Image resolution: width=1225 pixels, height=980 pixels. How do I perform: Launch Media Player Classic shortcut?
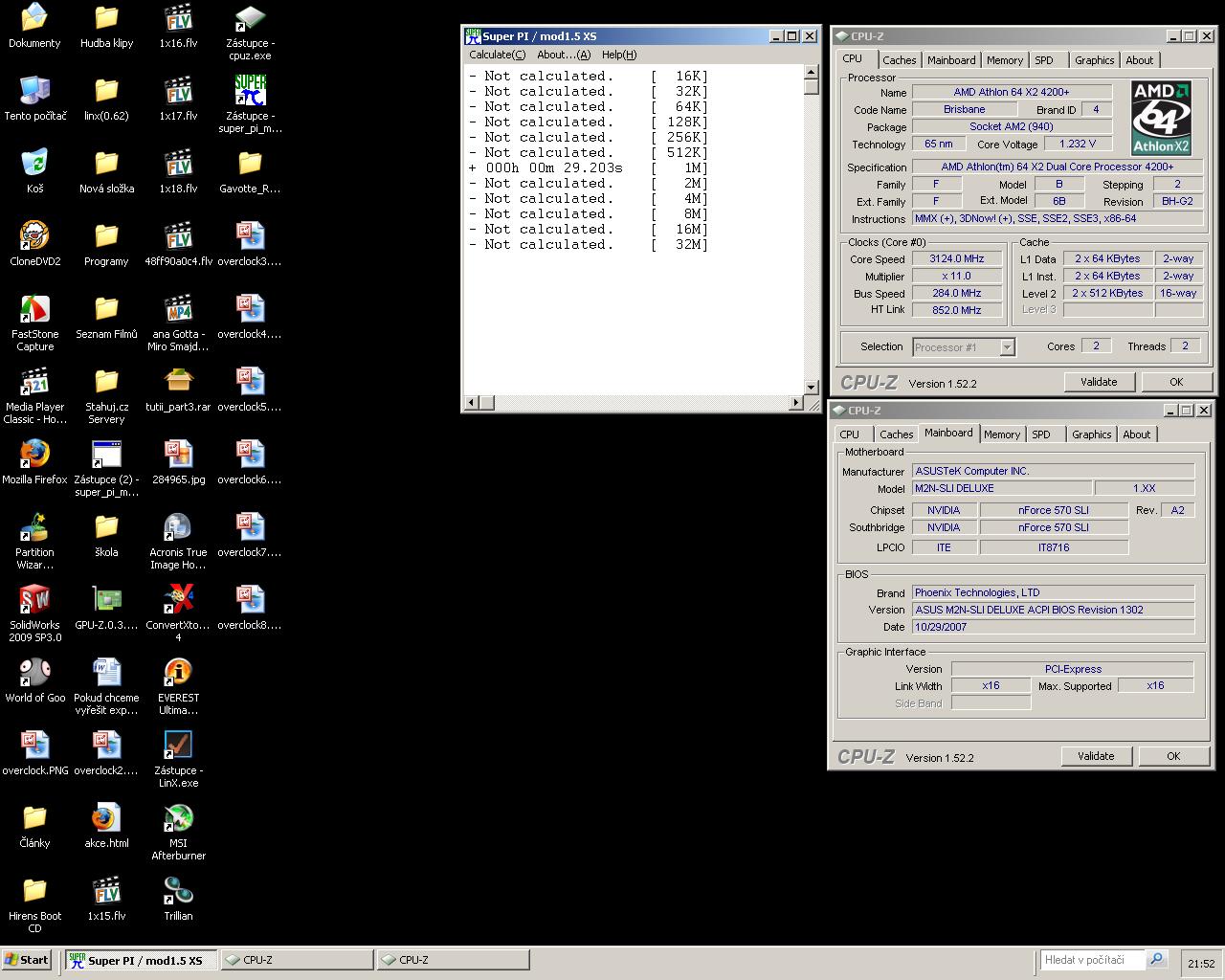click(34, 396)
